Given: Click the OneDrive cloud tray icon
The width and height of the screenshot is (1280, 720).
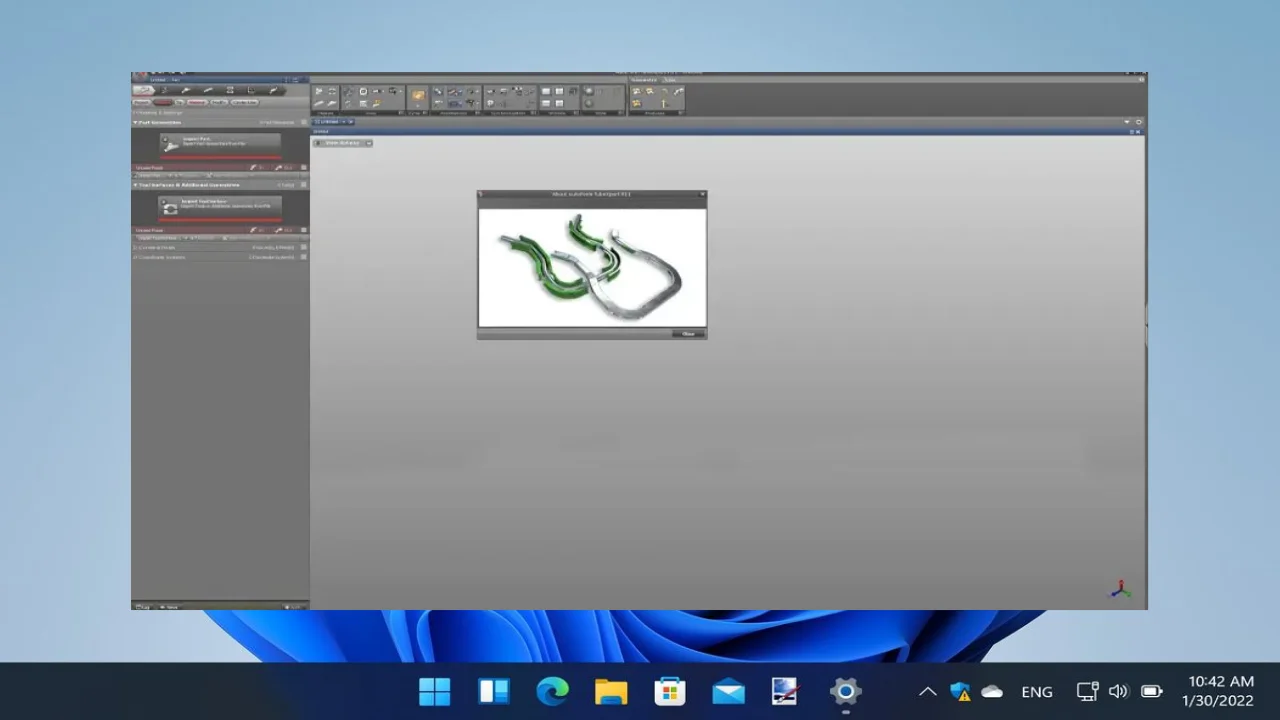Looking at the screenshot, I should [x=992, y=691].
